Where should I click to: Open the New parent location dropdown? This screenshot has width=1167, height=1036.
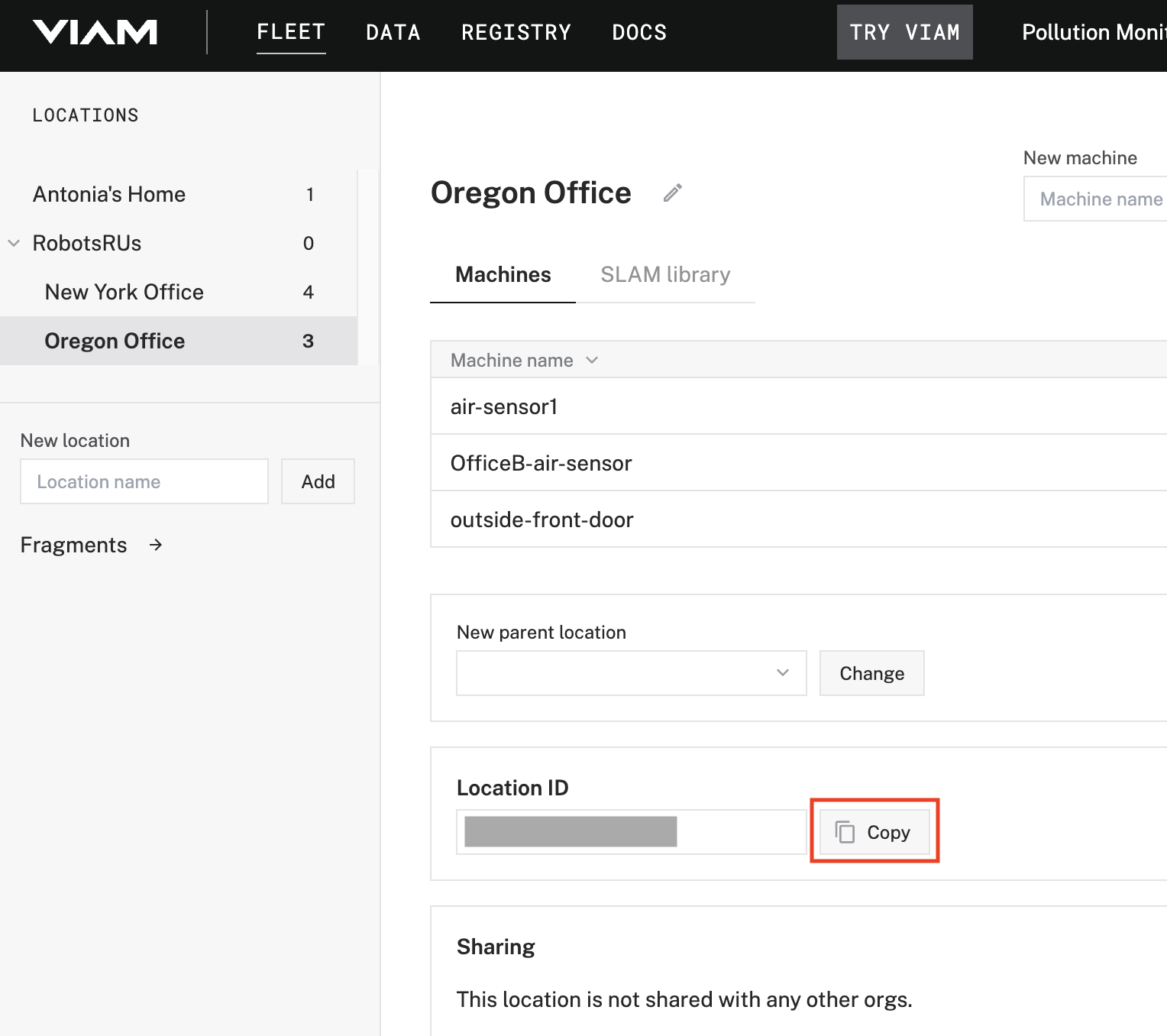click(x=631, y=673)
